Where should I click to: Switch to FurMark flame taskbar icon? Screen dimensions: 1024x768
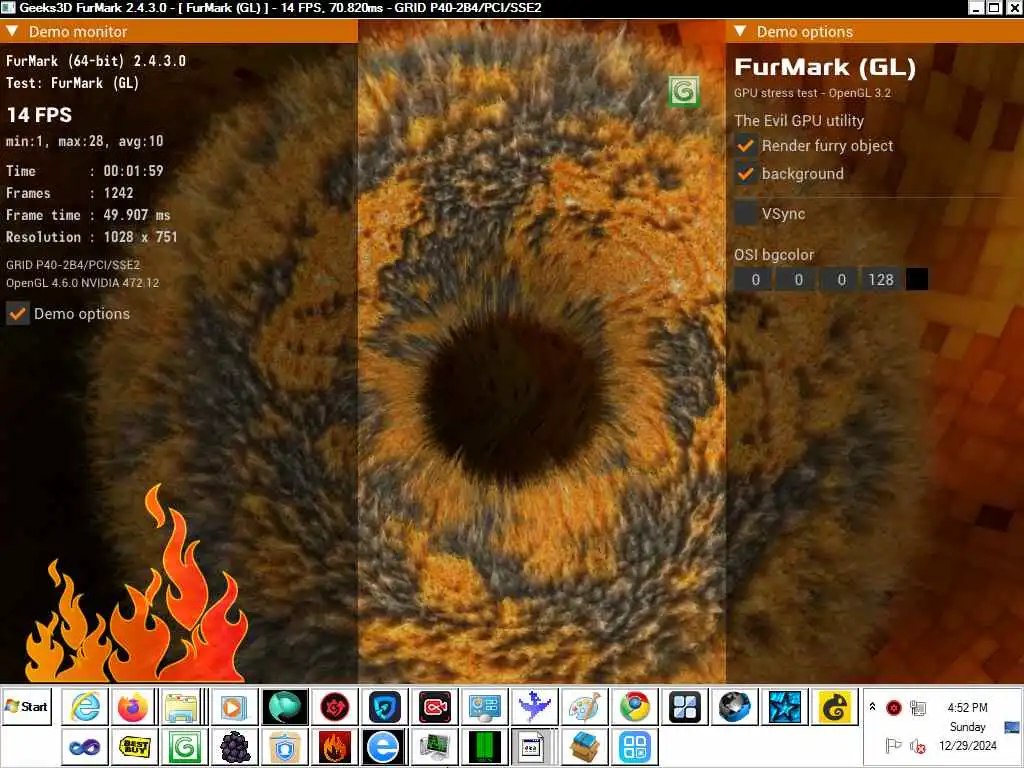[334, 746]
